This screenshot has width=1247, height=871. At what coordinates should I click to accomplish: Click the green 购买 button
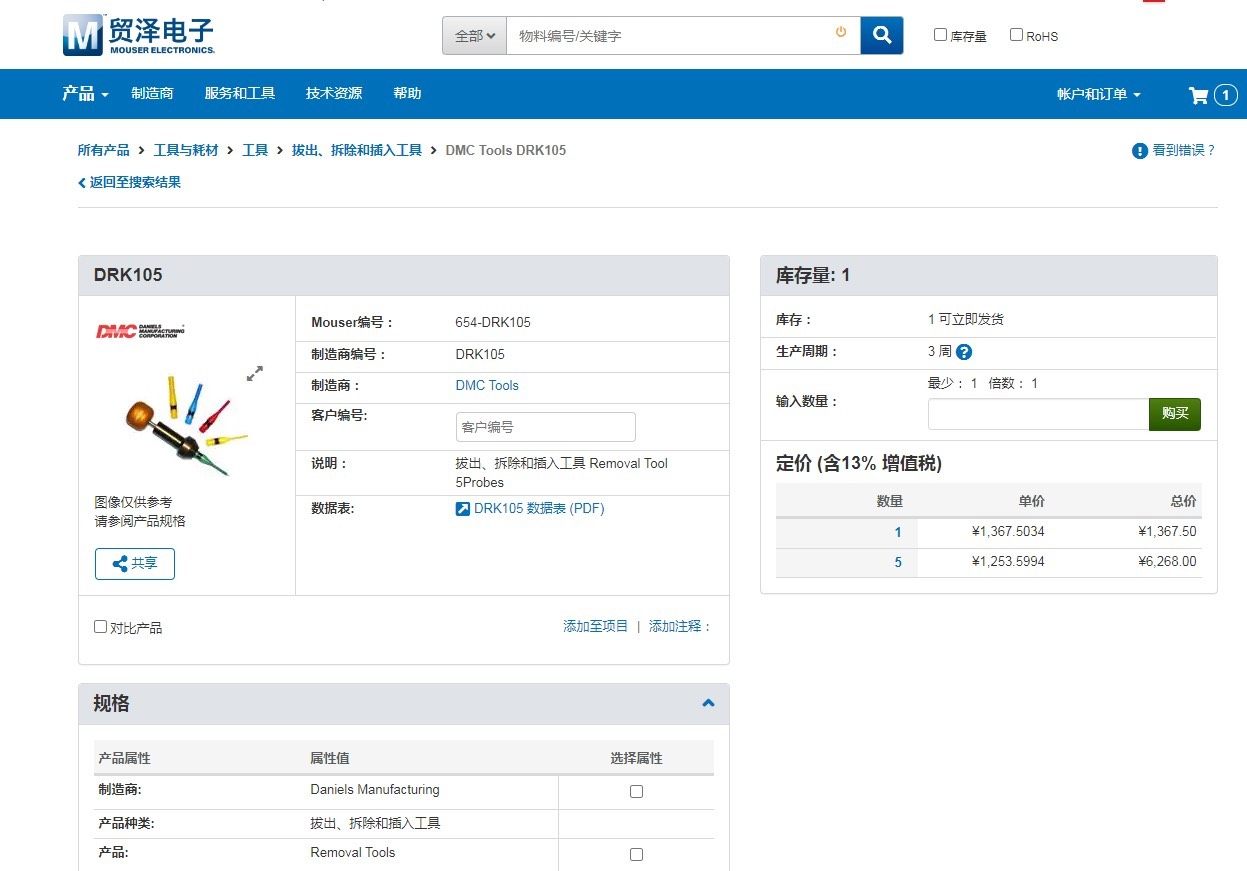pos(1175,414)
